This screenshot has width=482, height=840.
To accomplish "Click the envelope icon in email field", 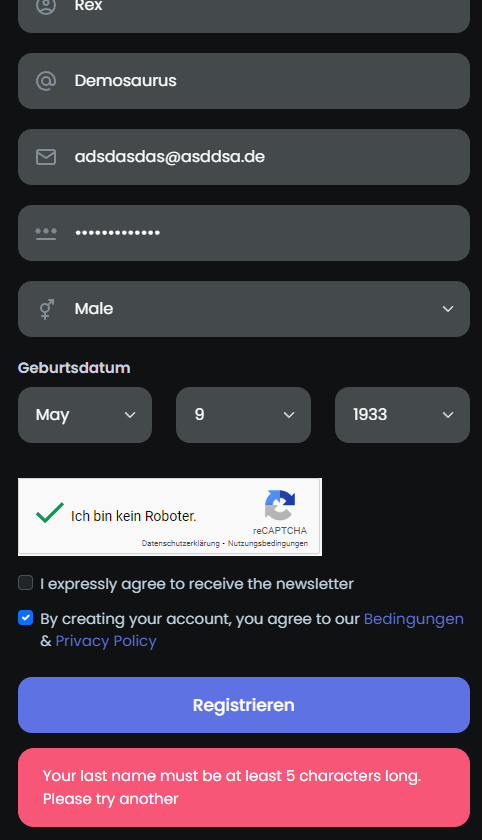I will (46, 157).
